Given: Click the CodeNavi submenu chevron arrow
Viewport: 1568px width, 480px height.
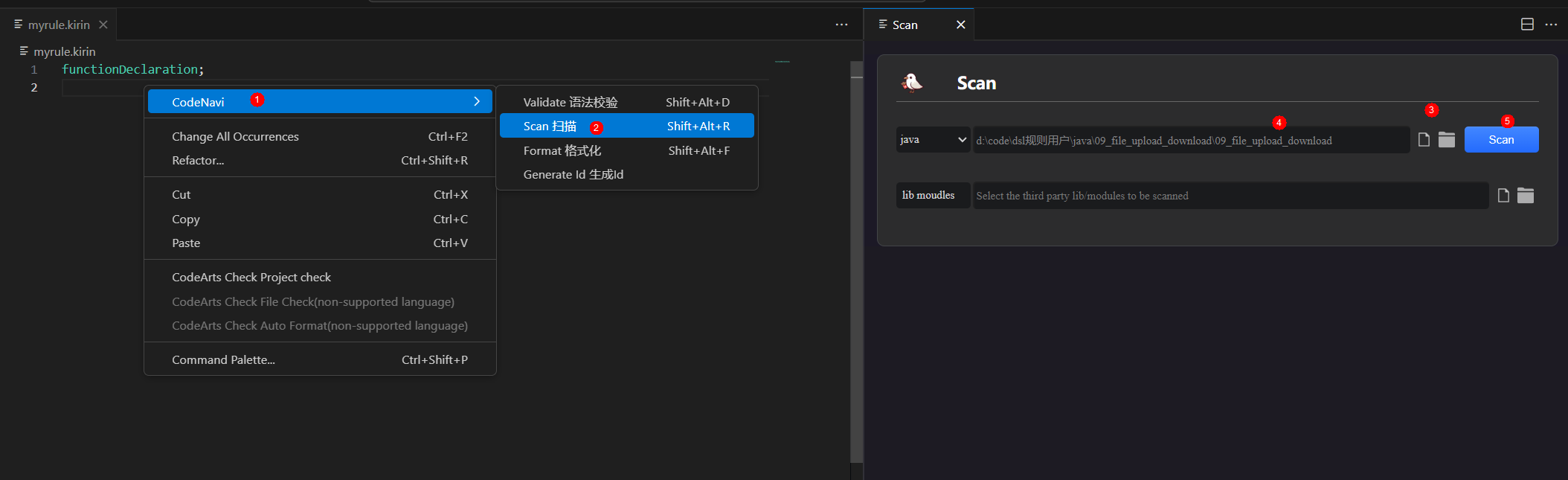Looking at the screenshot, I should 477,101.
